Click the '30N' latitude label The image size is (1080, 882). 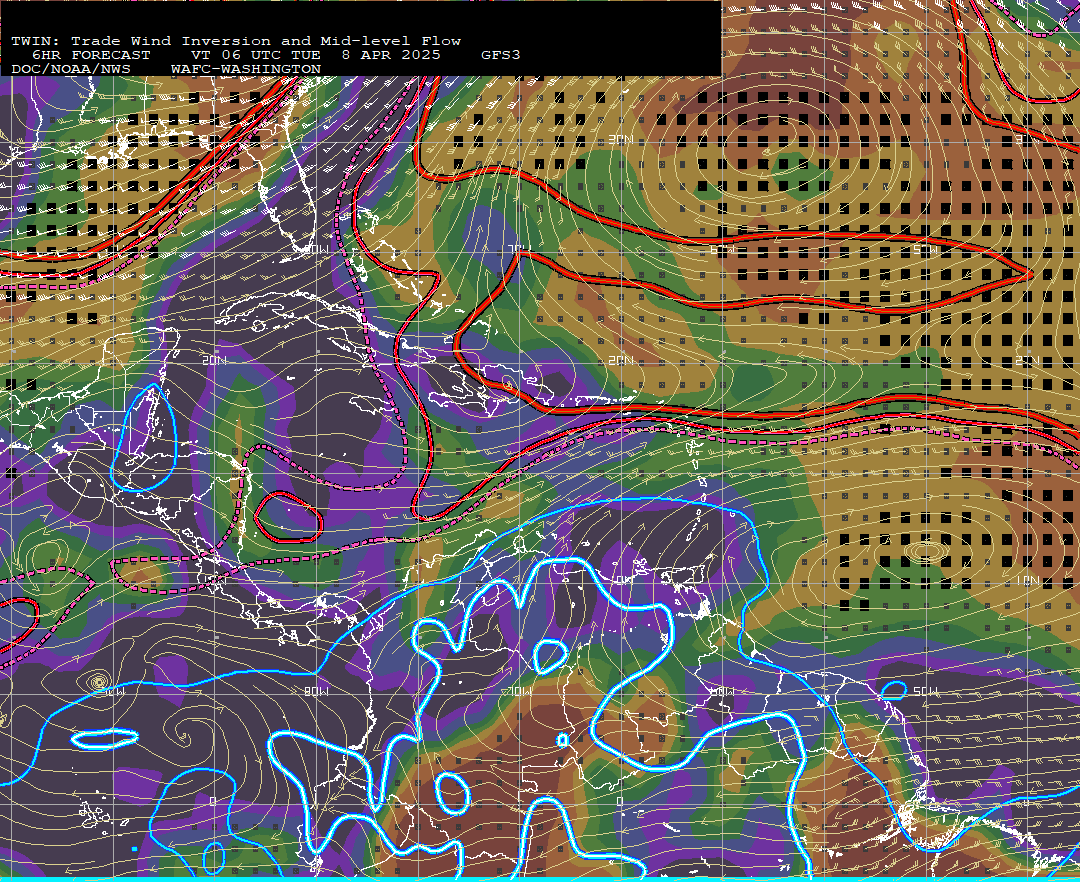point(621,140)
